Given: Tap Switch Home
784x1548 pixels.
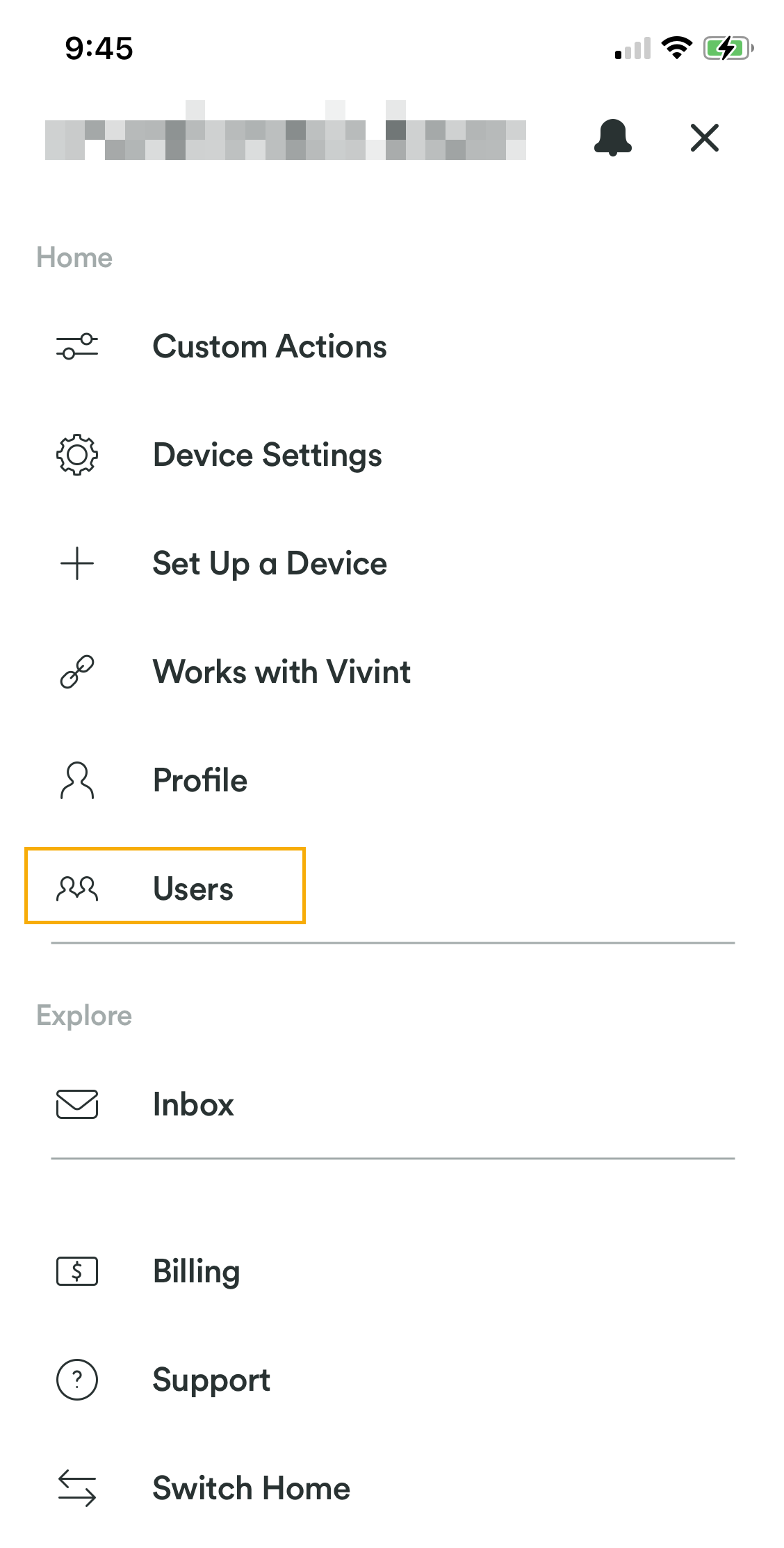Looking at the screenshot, I should (x=252, y=1488).
